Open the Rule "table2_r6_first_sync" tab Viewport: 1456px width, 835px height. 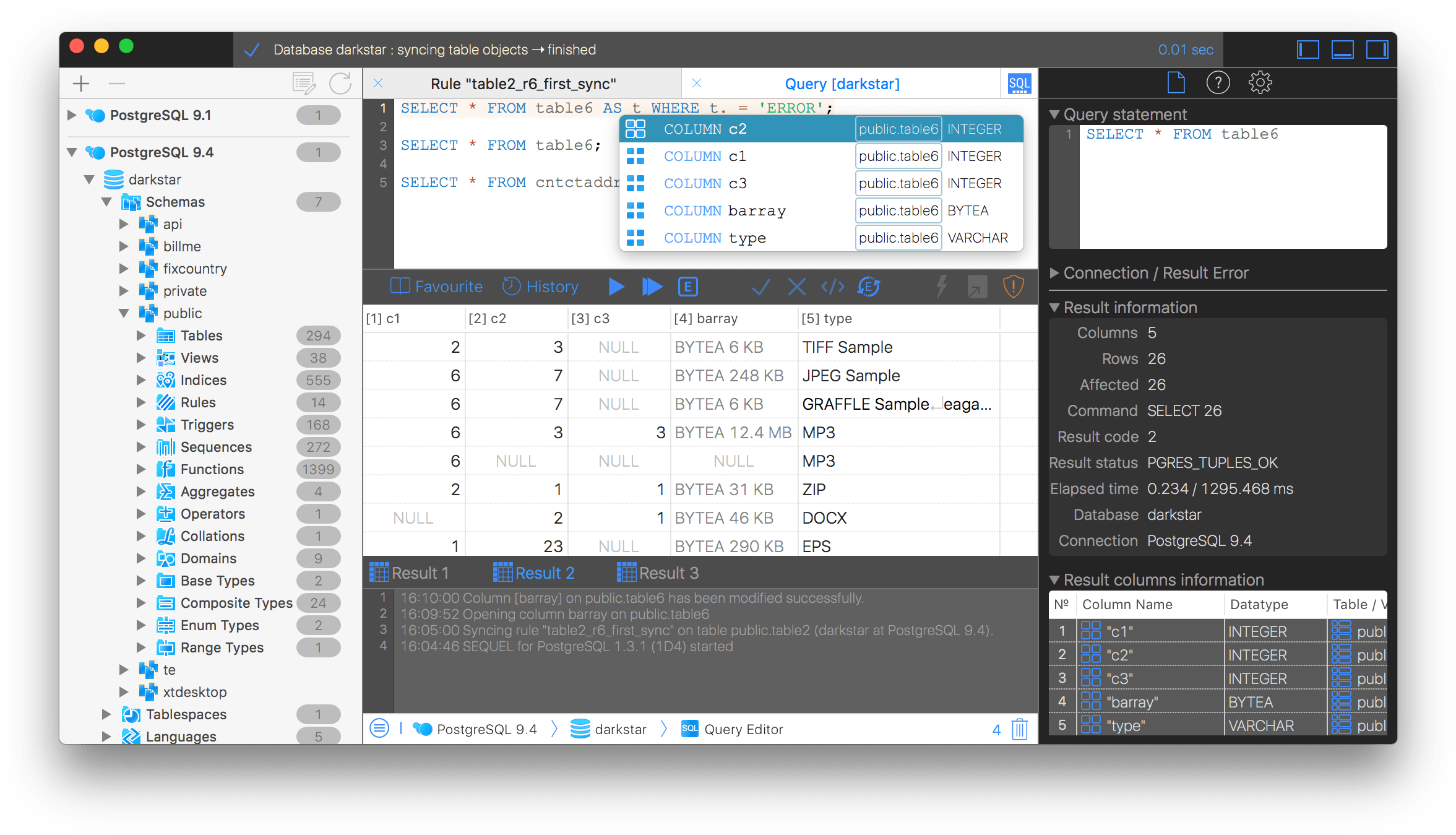coord(523,84)
